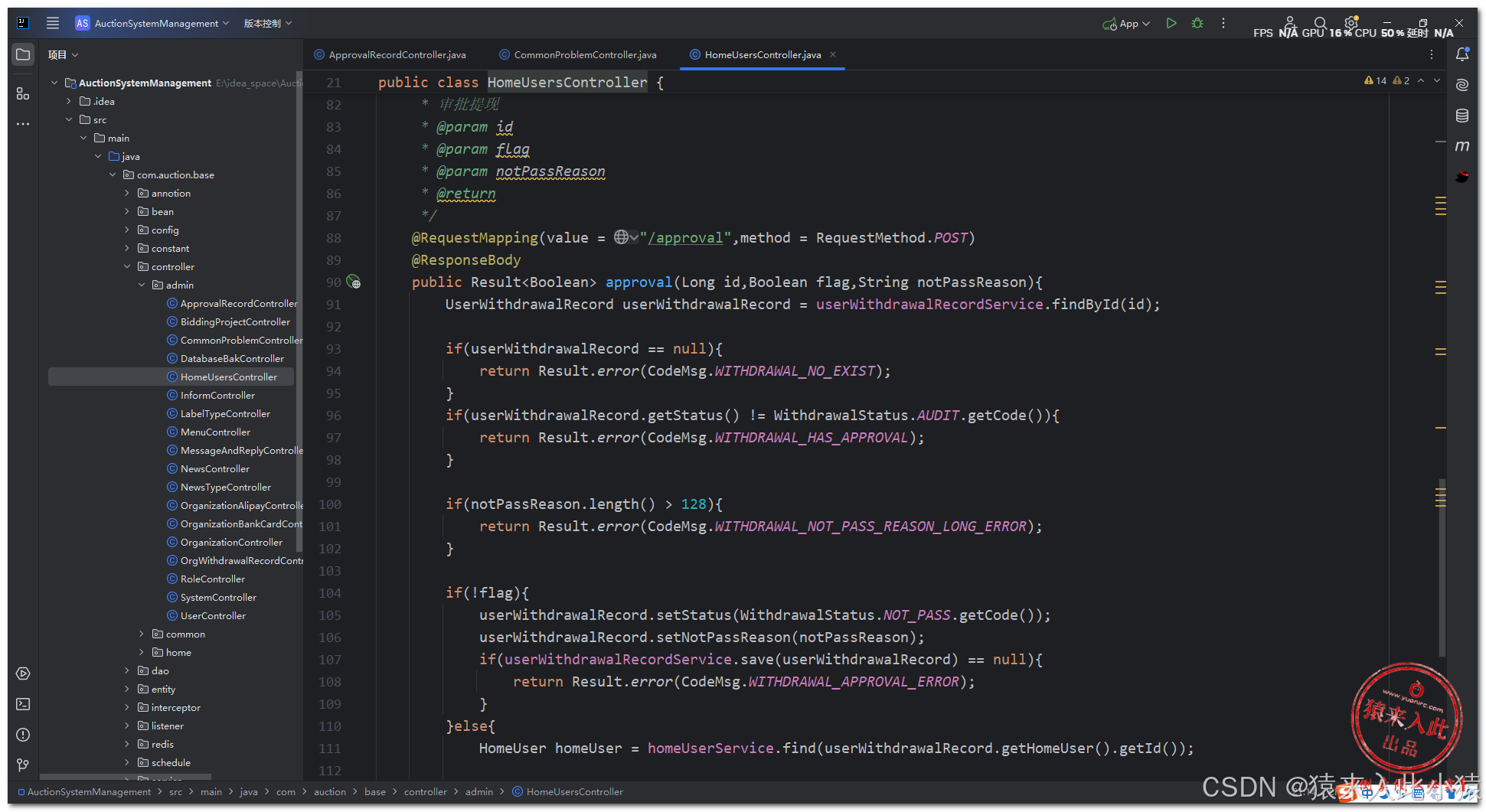The width and height of the screenshot is (1486, 812).
Task: Select MenuController in project tree
Action: tap(215, 432)
